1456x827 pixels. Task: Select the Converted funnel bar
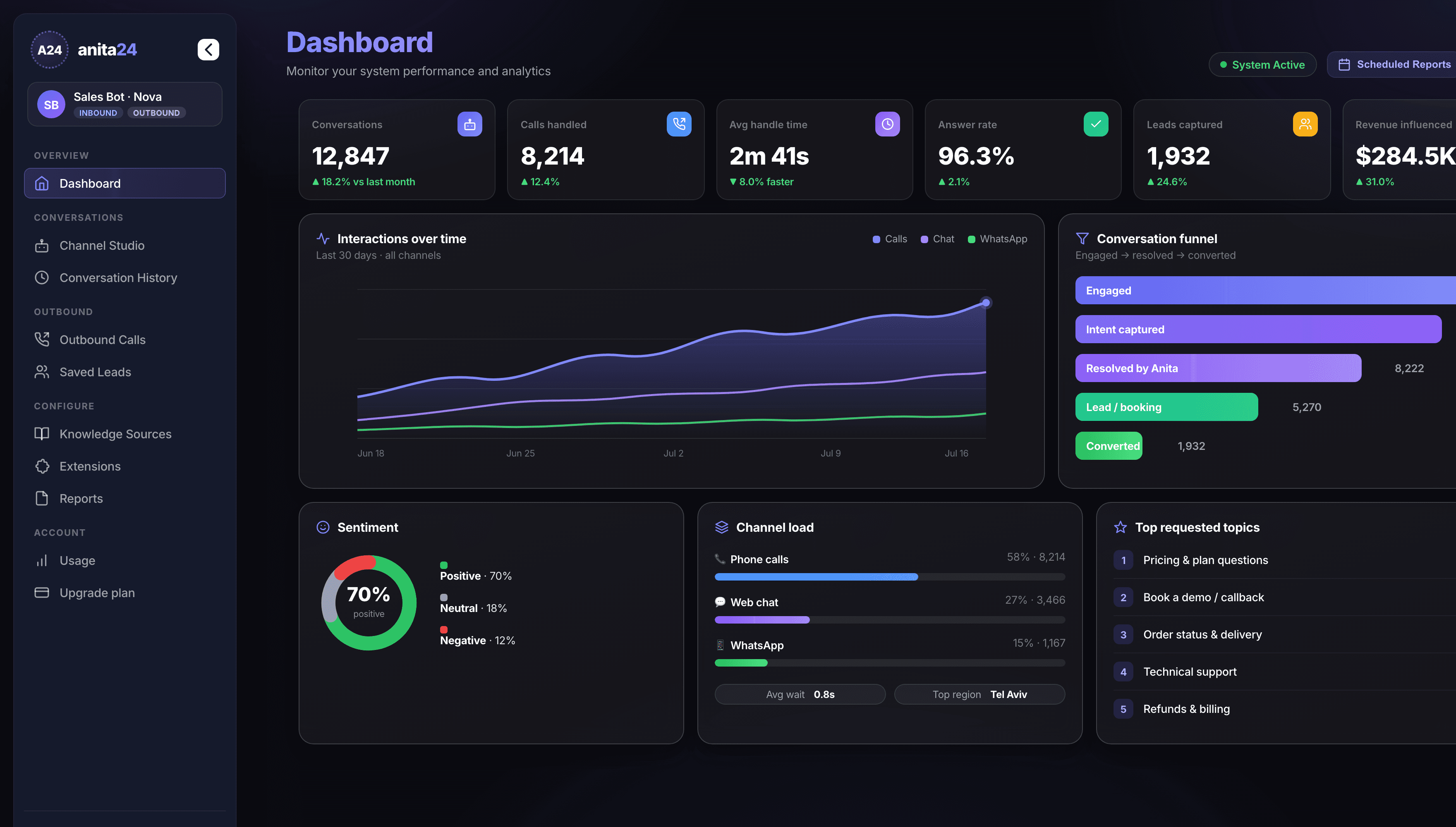(x=1108, y=446)
